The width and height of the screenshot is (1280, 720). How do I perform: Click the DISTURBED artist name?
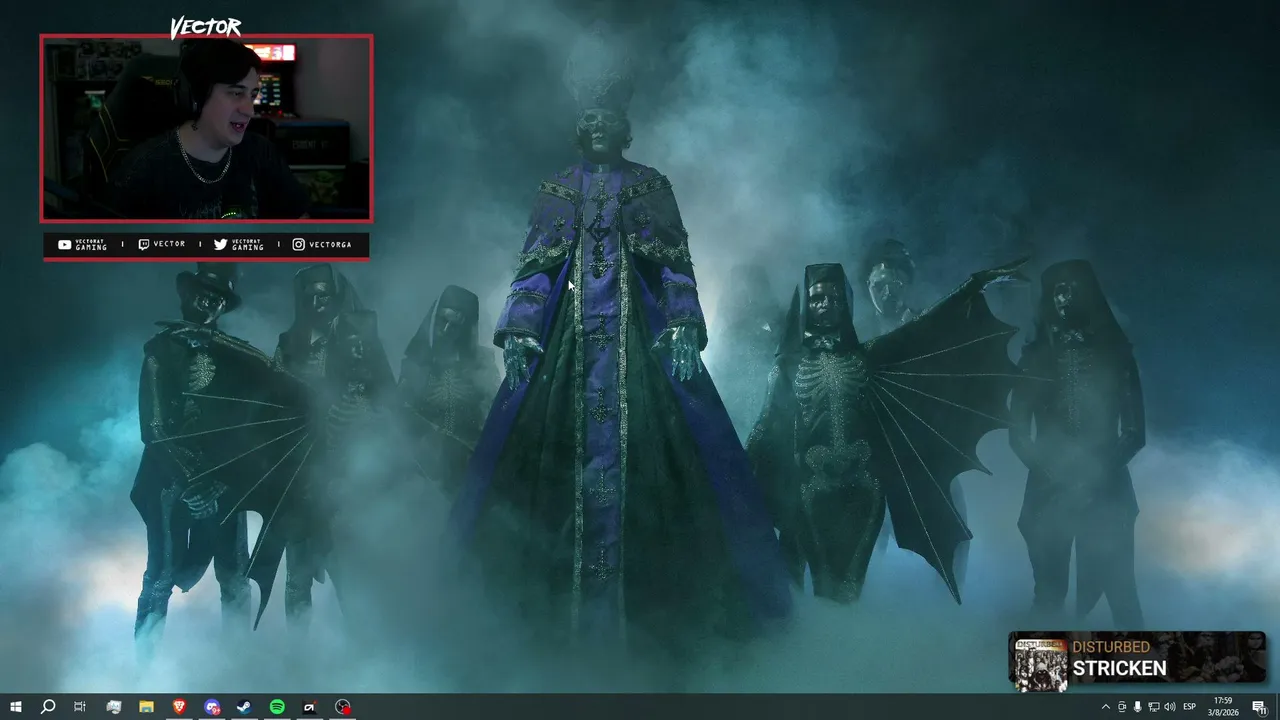(1111, 647)
